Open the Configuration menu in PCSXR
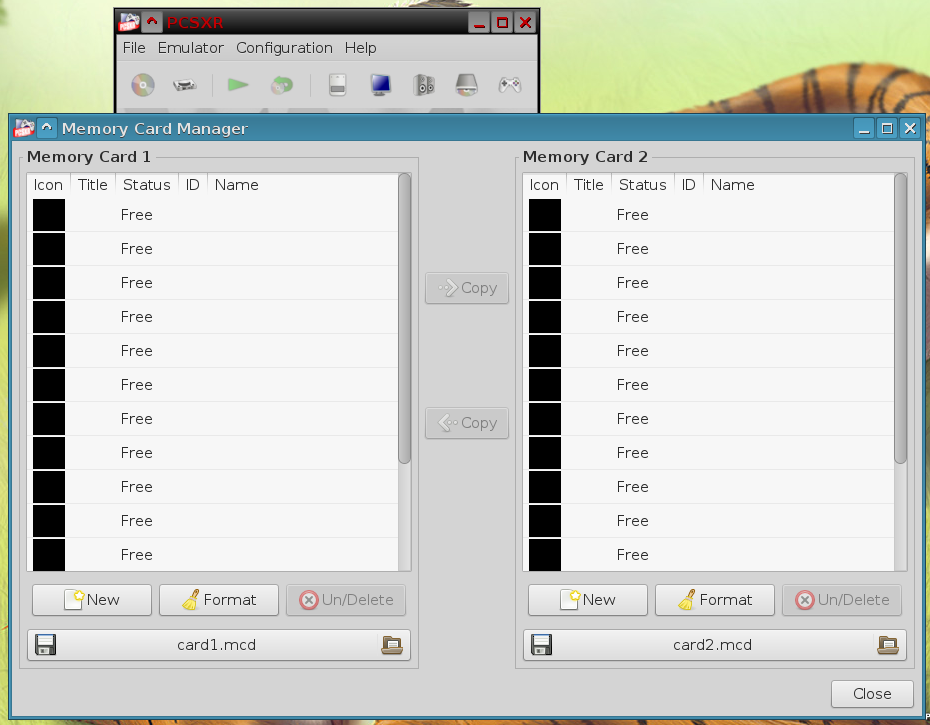Image resolution: width=930 pixels, height=725 pixels. [284, 47]
